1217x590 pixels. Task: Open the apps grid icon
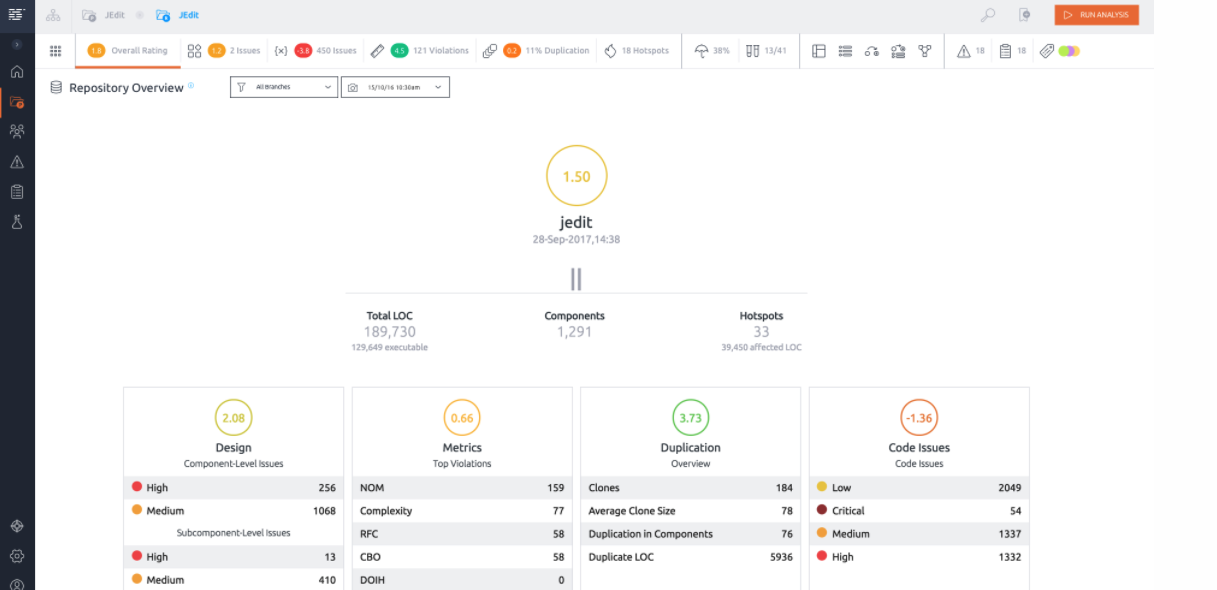(56, 51)
